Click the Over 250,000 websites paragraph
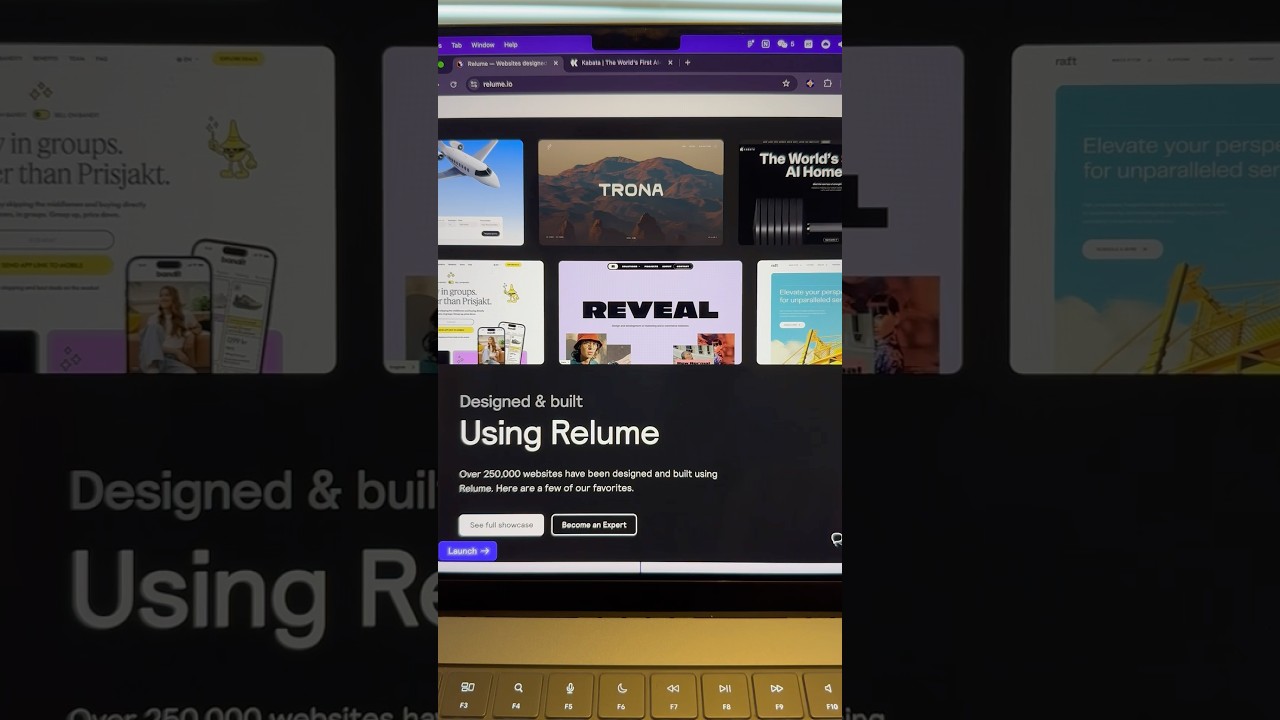The width and height of the screenshot is (1280, 720). 588,481
